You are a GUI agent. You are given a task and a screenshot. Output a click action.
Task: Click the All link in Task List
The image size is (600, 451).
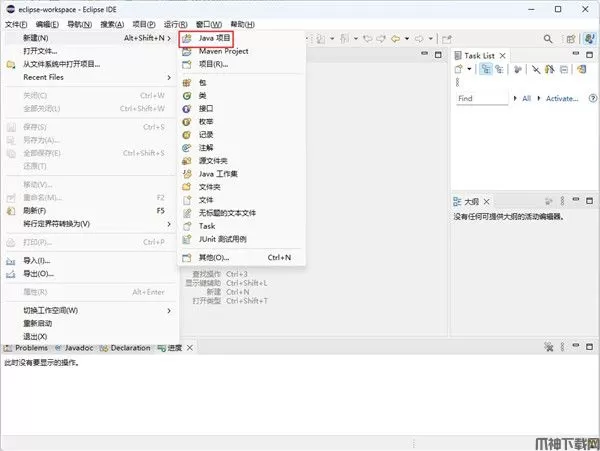tap(527, 98)
